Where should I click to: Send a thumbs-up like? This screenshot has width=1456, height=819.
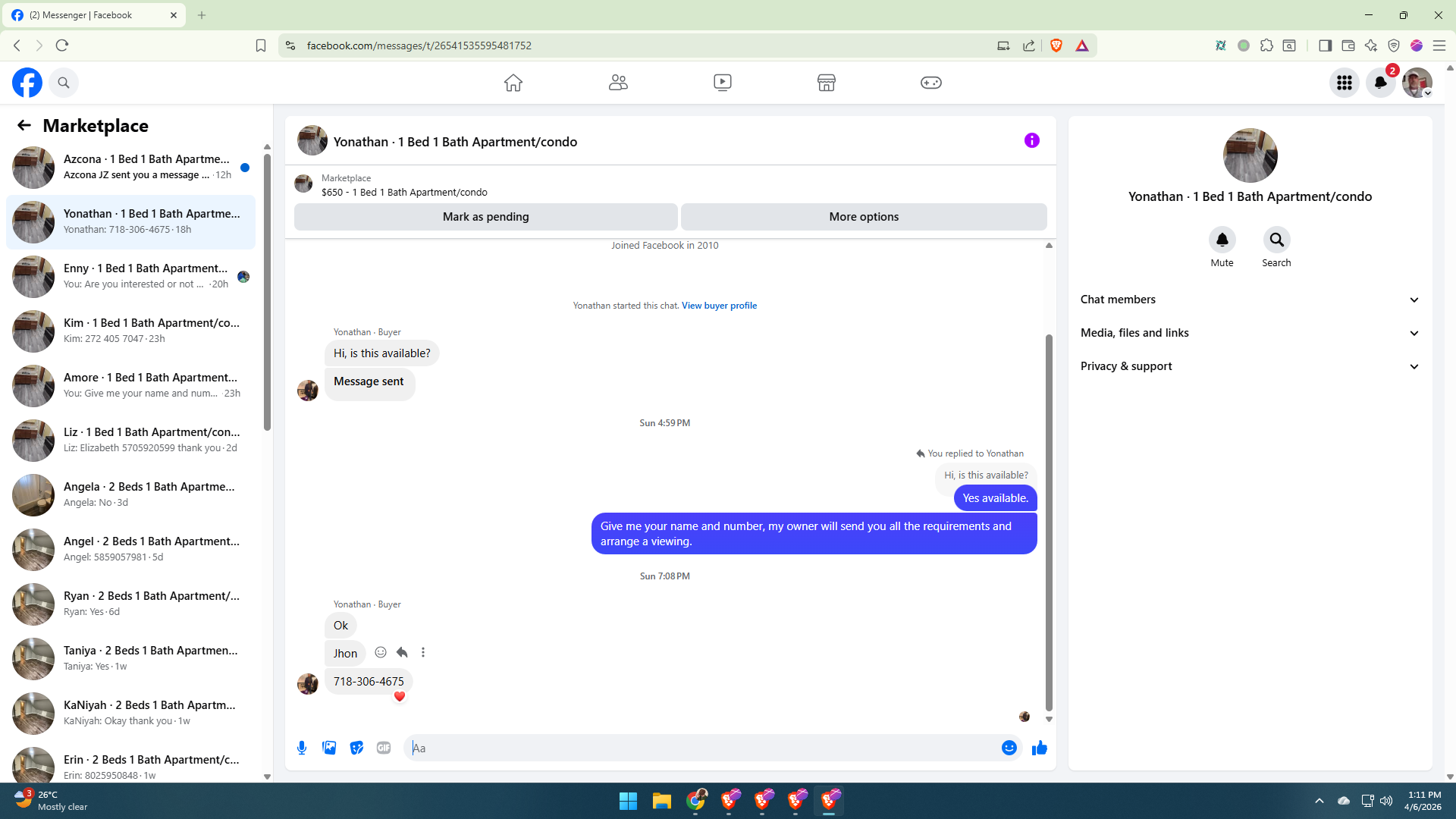(x=1040, y=748)
